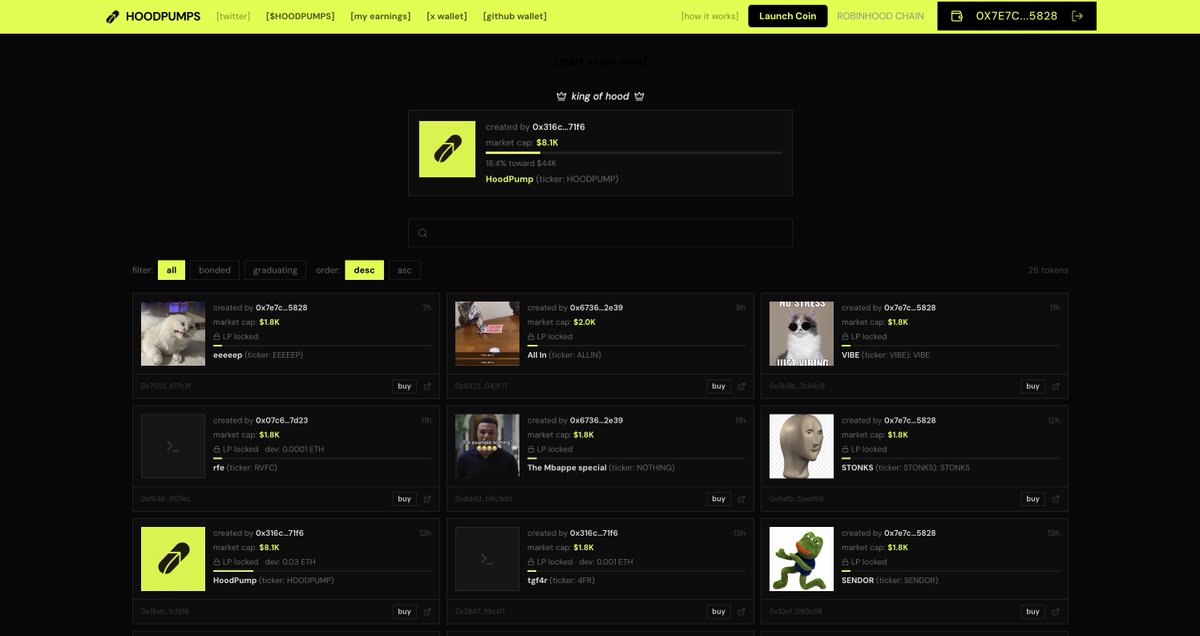Viewport: 1200px width, 636px height.
Task: Open external link icon on SENDOR card
Action: click(1055, 612)
